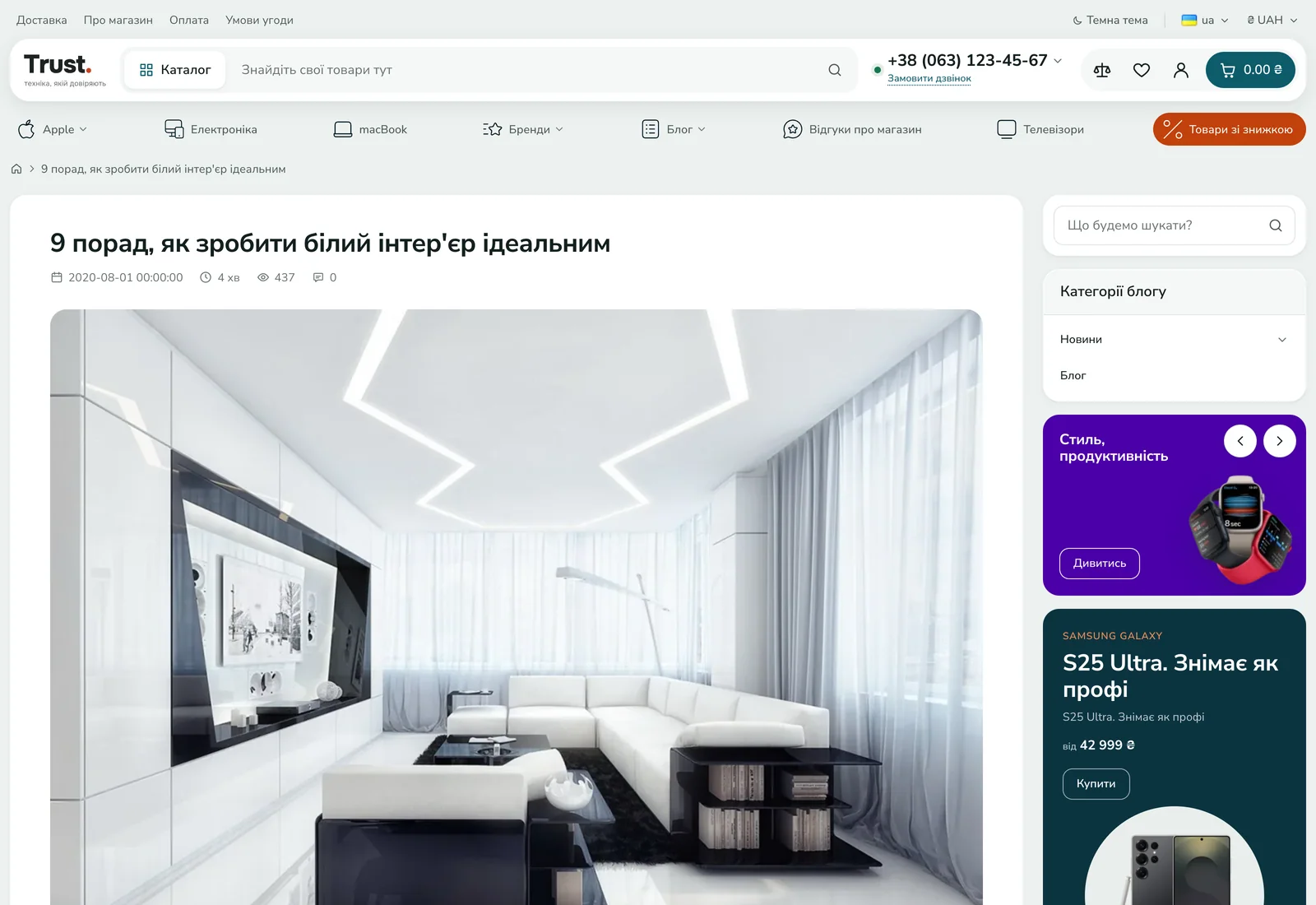
Task: Open the Умови угоди link
Action: click(260, 20)
